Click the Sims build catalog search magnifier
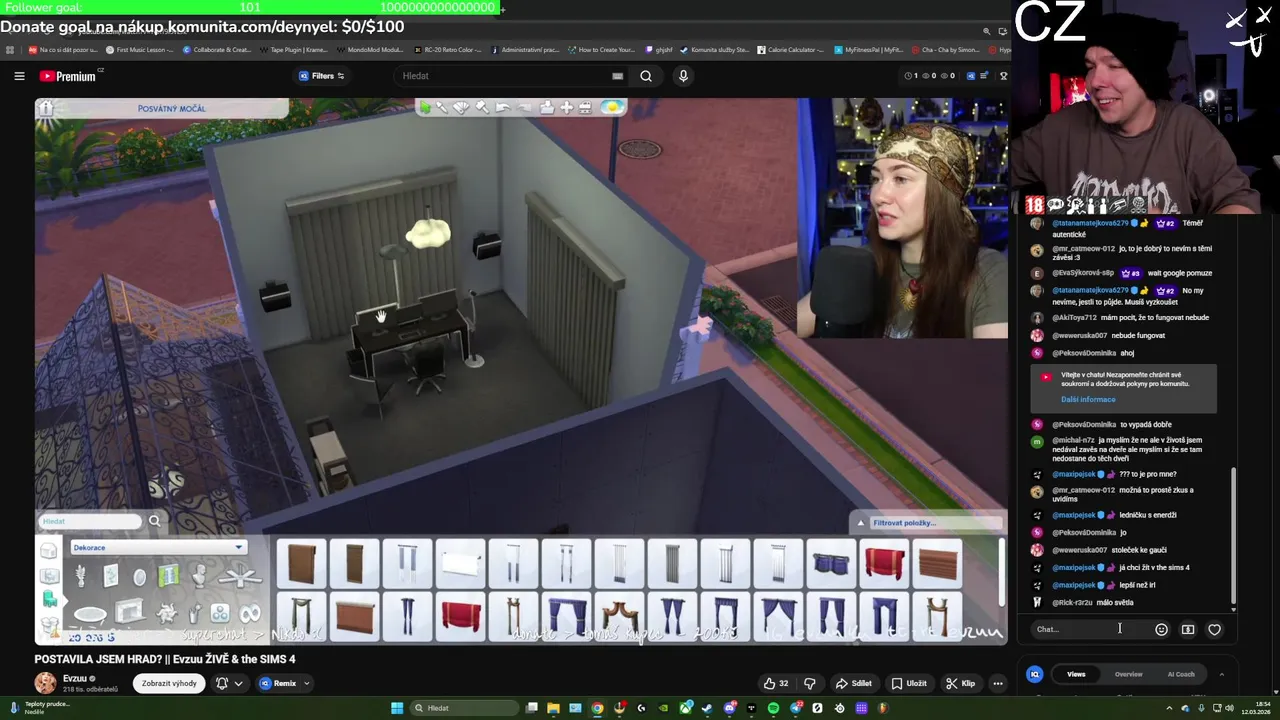Viewport: 1280px width, 720px height. pyautogui.click(x=154, y=521)
